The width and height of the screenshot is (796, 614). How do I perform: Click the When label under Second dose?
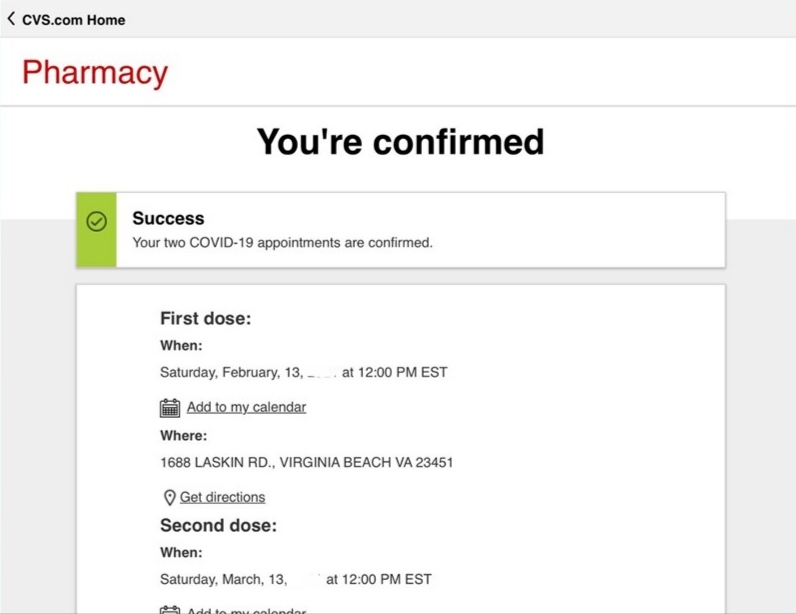point(181,552)
